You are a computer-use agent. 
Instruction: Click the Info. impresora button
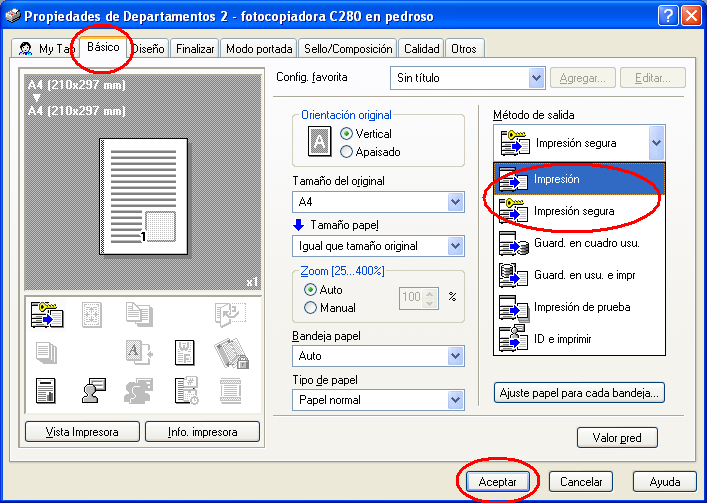tap(202, 432)
